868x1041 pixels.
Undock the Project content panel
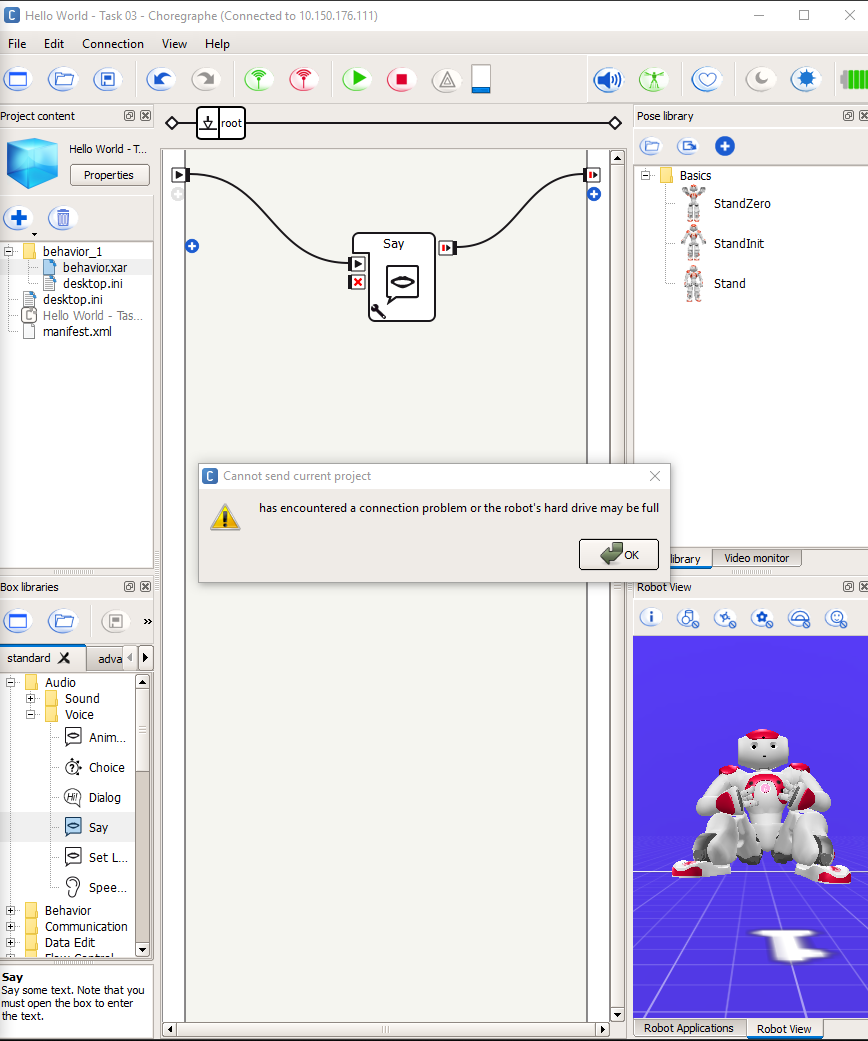(x=130, y=116)
